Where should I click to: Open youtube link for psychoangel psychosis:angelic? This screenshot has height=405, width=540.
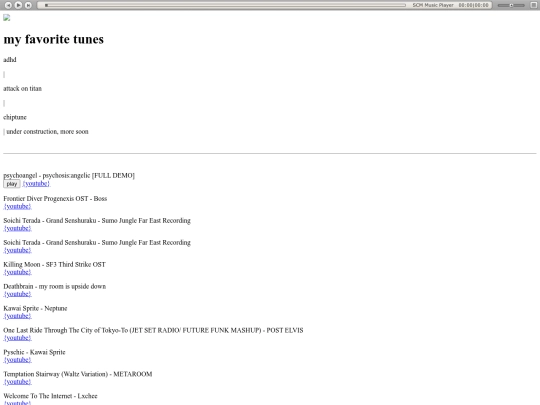(x=36, y=184)
